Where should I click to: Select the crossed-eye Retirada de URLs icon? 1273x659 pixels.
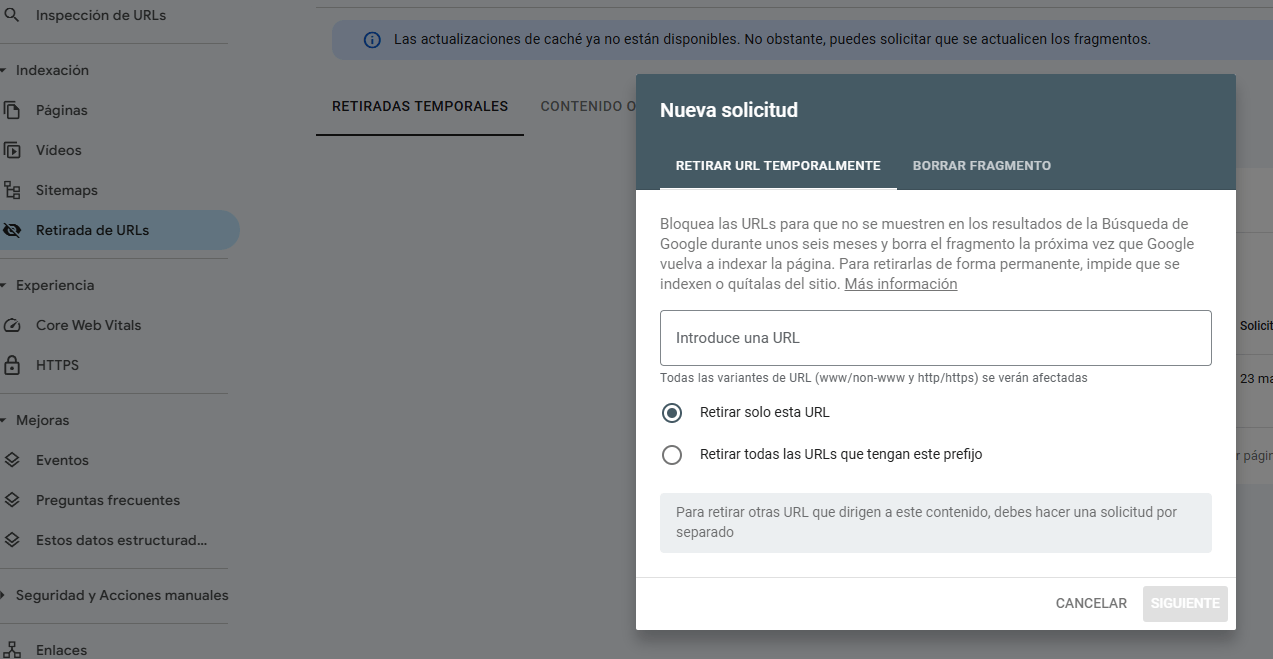click(x=18, y=230)
